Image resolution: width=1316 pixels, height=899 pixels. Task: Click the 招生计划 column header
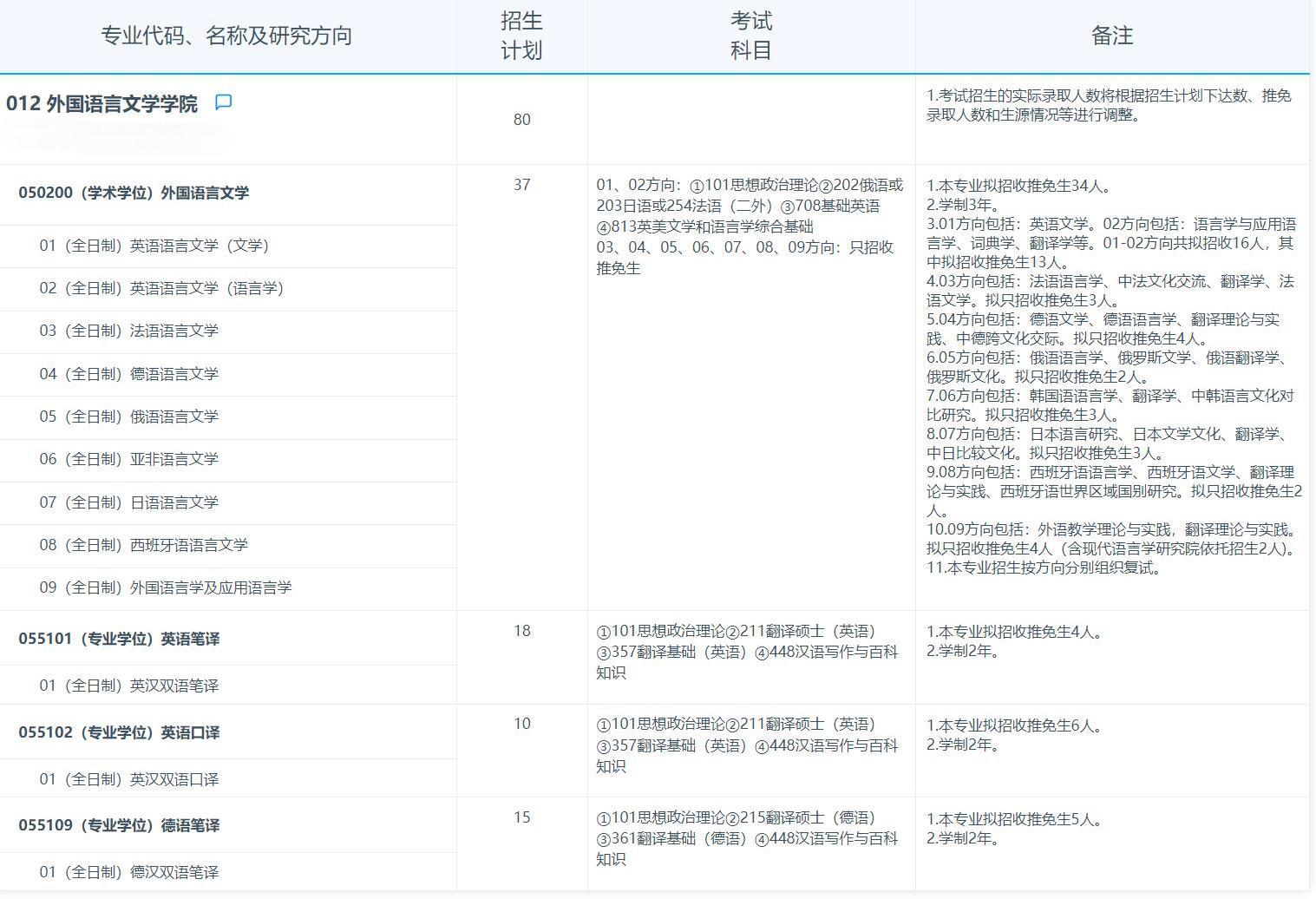click(x=521, y=36)
